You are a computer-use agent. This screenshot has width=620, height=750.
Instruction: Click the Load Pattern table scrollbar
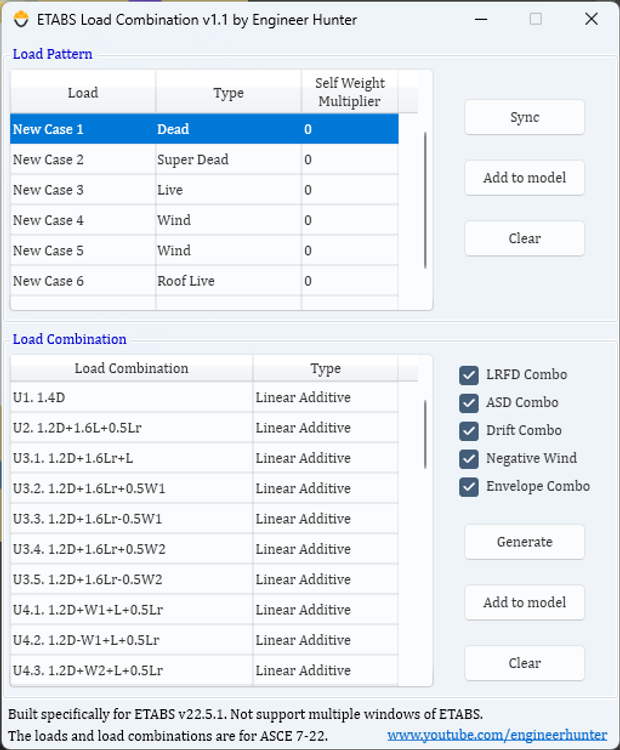click(425, 200)
